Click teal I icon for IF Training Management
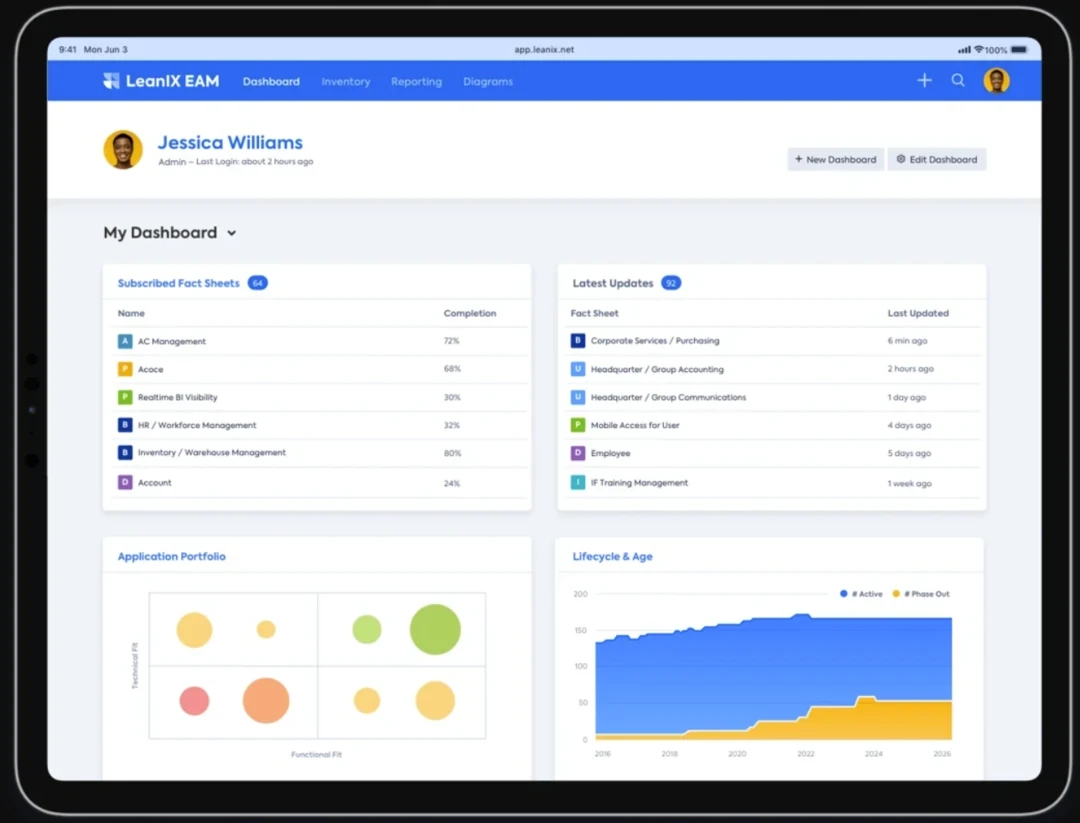The height and width of the screenshot is (823, 1080). [x=578, y=482]
